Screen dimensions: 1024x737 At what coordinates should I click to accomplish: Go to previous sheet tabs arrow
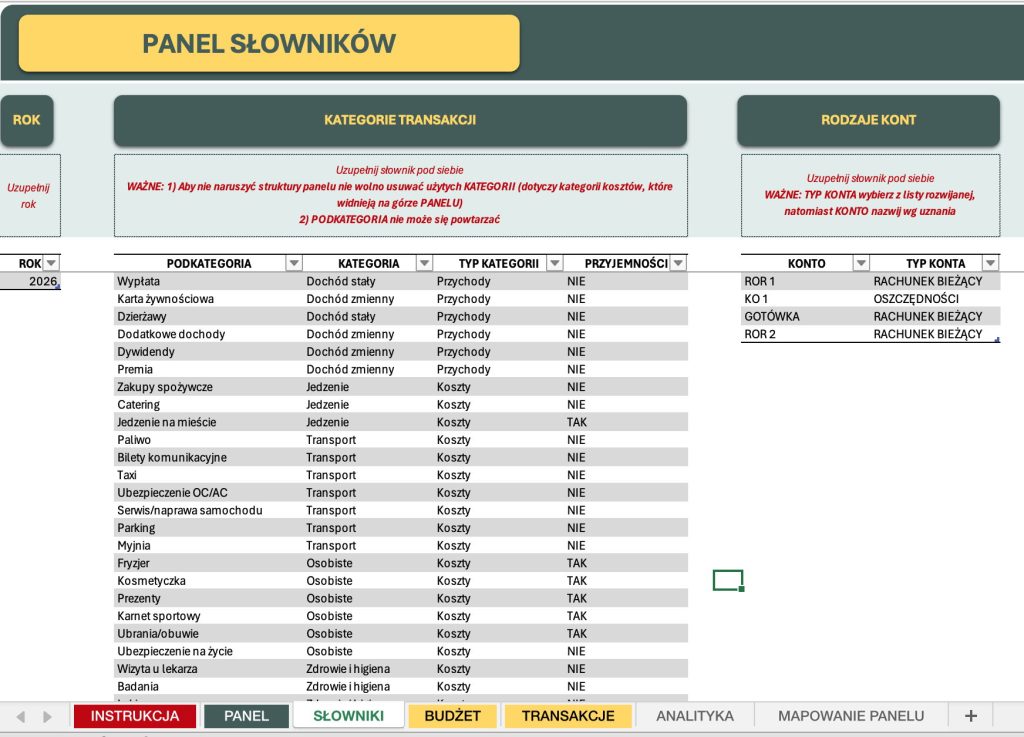click(21, 716)
